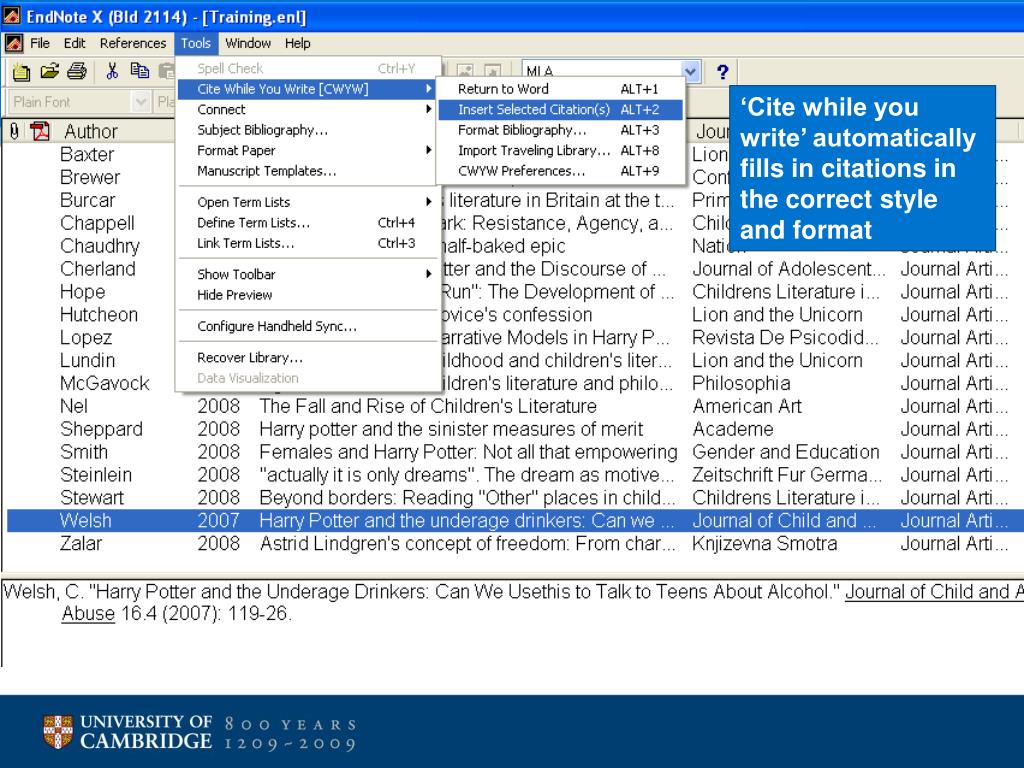Screen dimensions: 1024x768
Task: Click the Cut scissors icon
Action: [x=112, y=71]
